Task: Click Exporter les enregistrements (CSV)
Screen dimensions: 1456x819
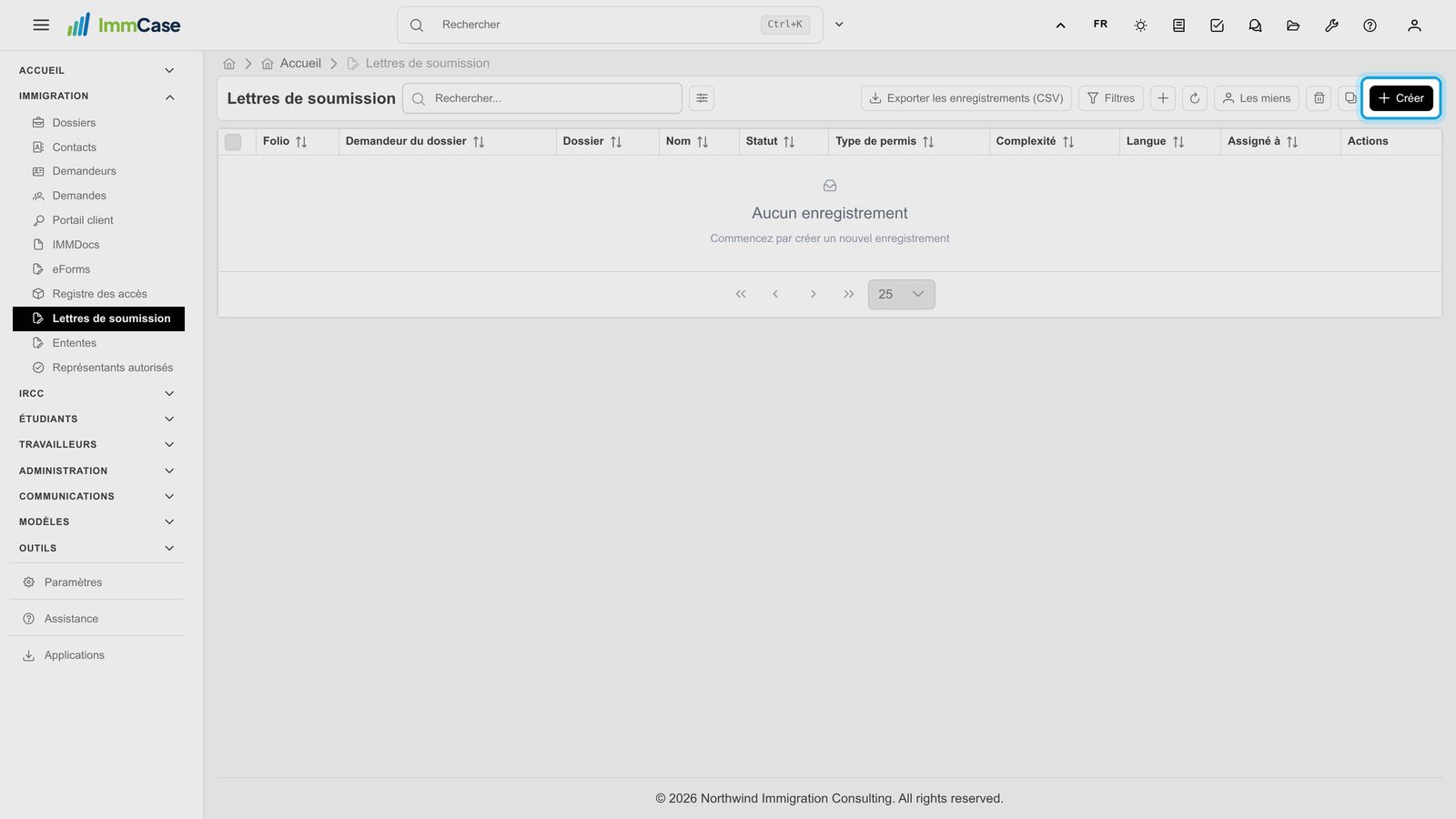Action: coord(966,98)
